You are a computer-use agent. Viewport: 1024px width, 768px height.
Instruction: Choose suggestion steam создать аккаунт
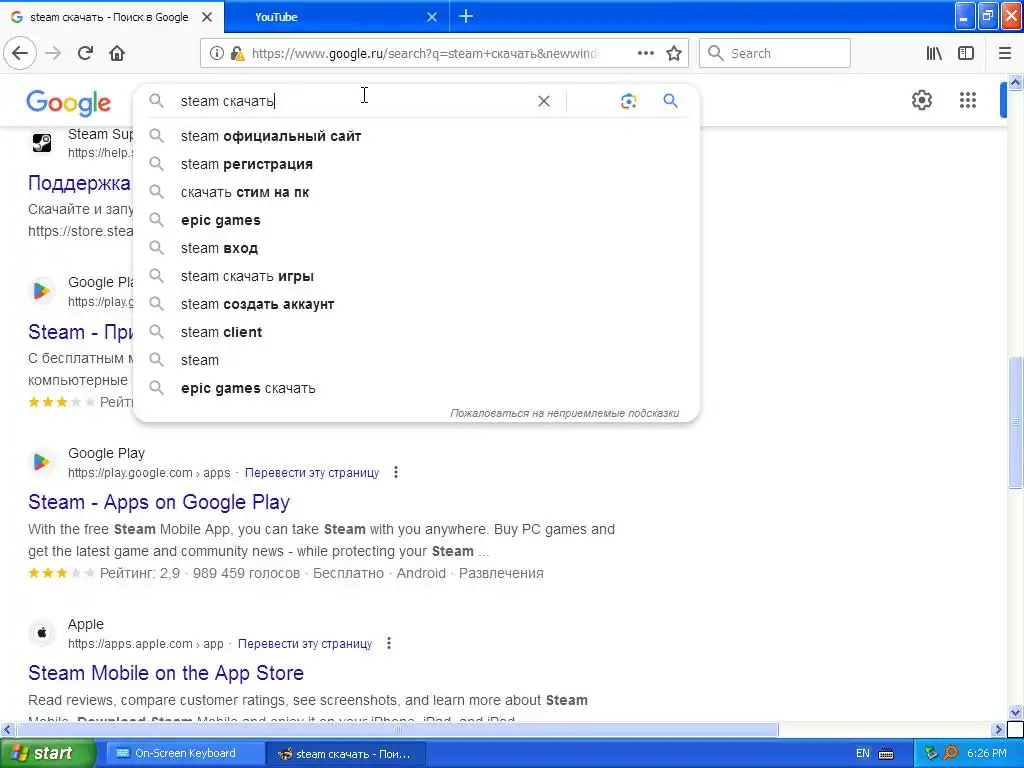click(416, 304)
